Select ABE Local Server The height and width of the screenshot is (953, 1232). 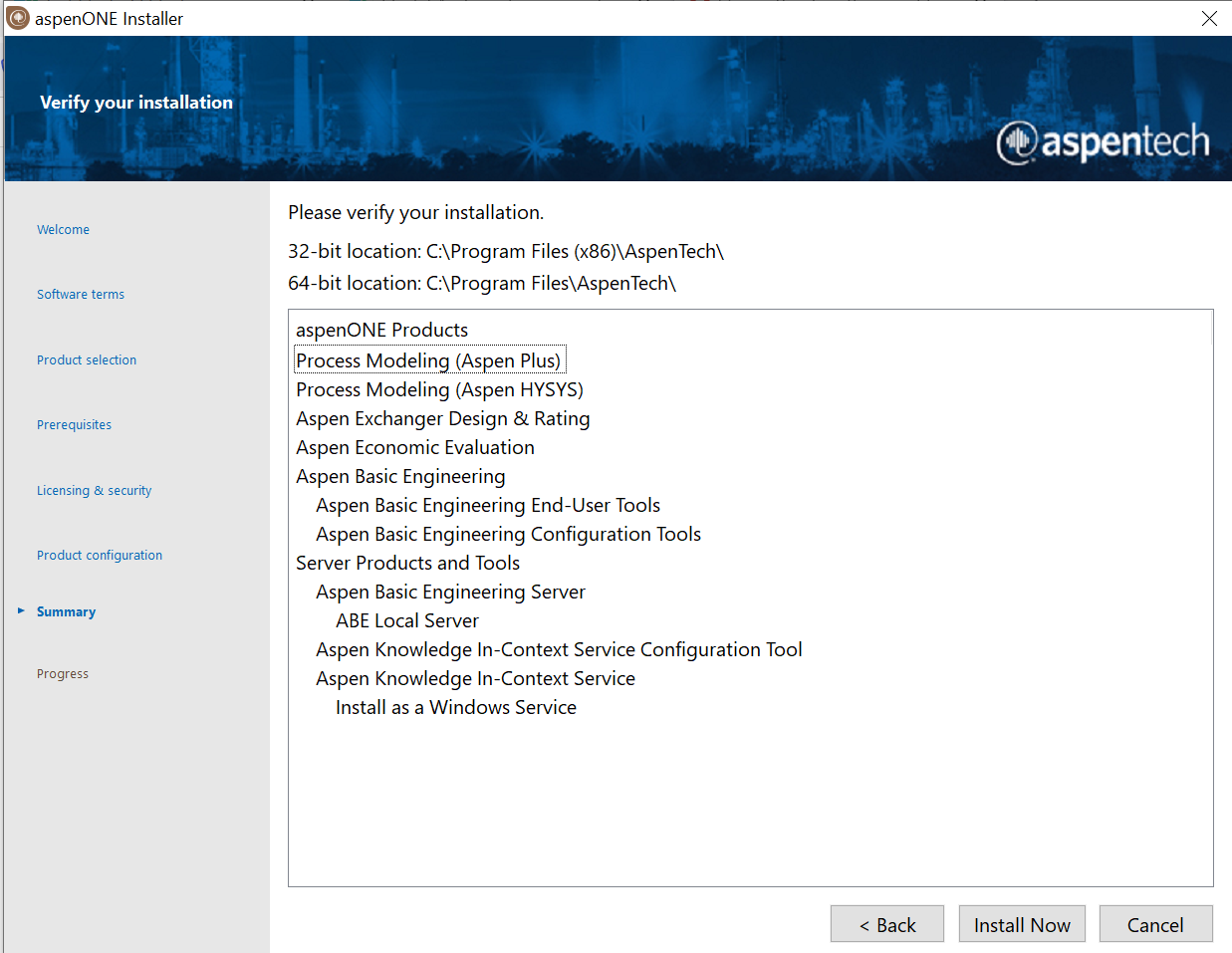[406, 620]
